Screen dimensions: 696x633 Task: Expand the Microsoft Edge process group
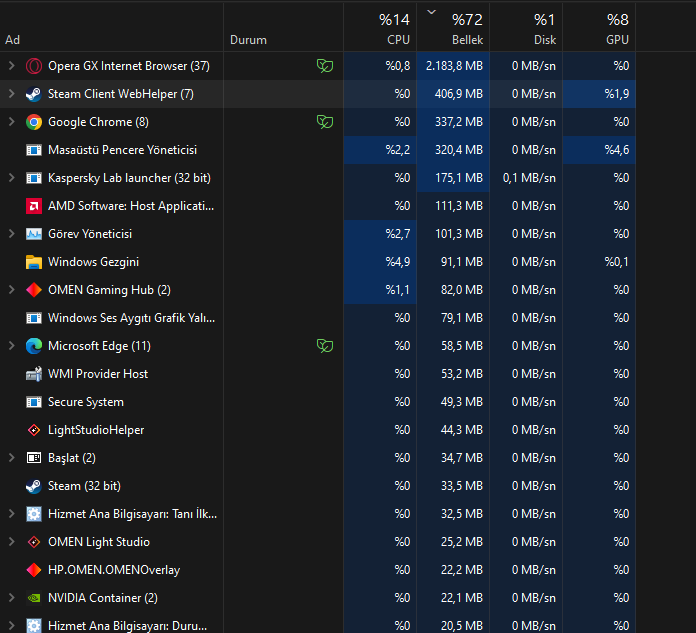click(x=12, y=345)
